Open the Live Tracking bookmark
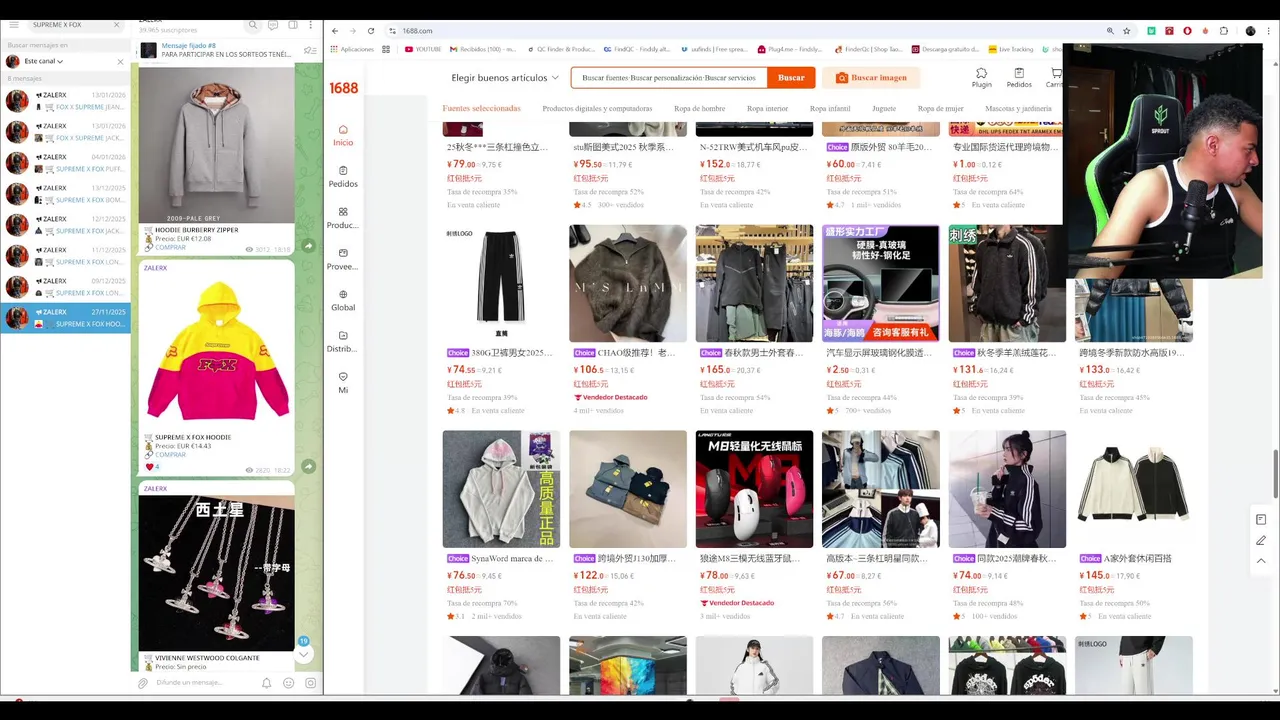The image size is (1280, 720). tap(1011, 49)
